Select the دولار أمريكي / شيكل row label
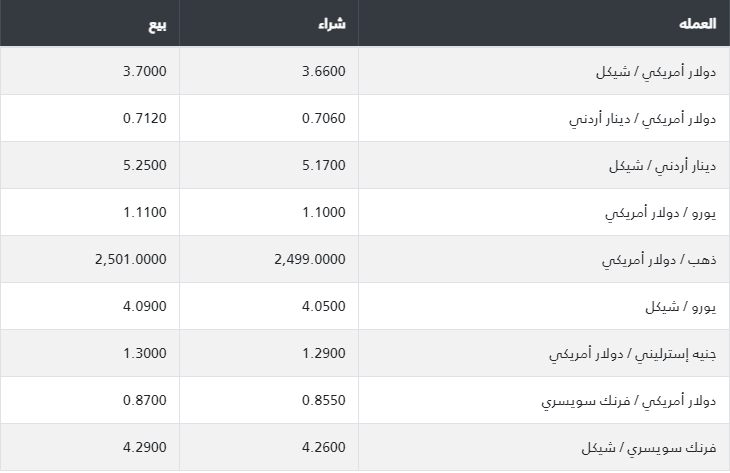 click(656, 72)
